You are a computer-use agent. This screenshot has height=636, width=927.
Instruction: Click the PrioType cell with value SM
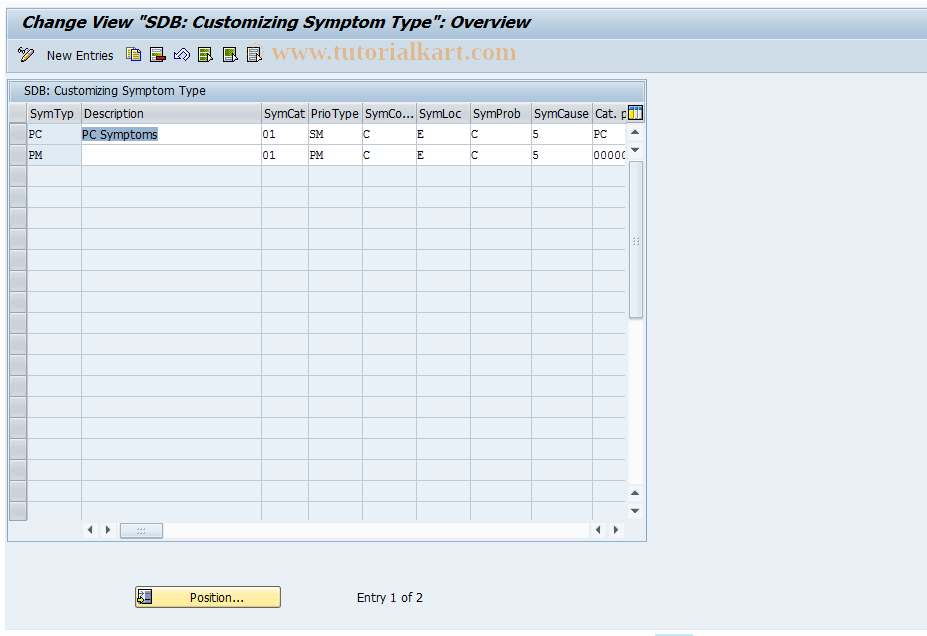(335, 134)
